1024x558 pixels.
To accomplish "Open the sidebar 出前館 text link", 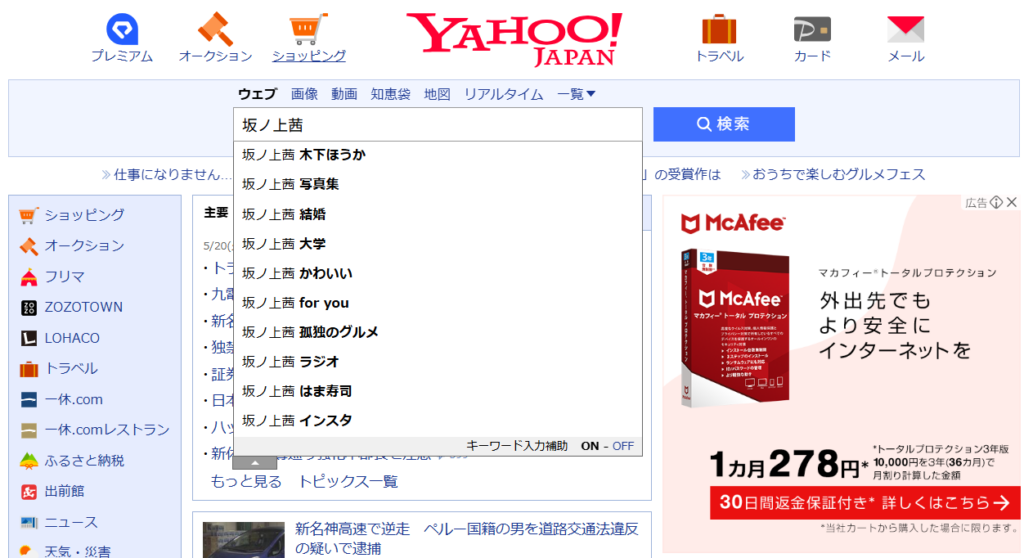I will point(64,492).
